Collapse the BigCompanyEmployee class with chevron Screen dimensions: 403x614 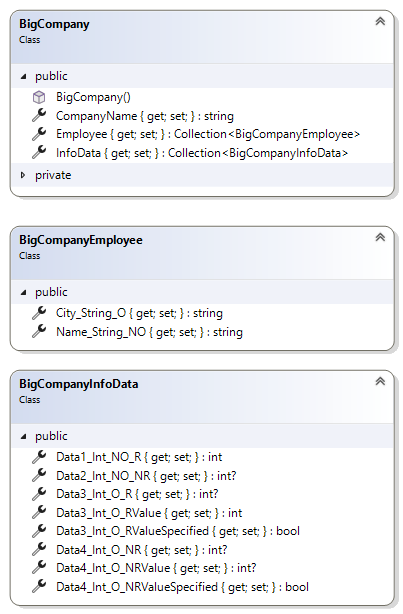point(380,237)
